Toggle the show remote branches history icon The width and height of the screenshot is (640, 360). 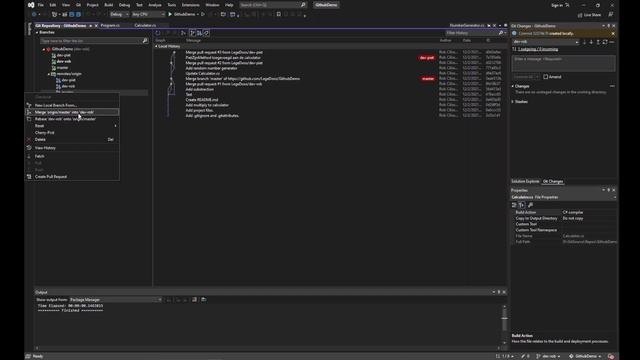pyautogui.click(x=206, y=33)
